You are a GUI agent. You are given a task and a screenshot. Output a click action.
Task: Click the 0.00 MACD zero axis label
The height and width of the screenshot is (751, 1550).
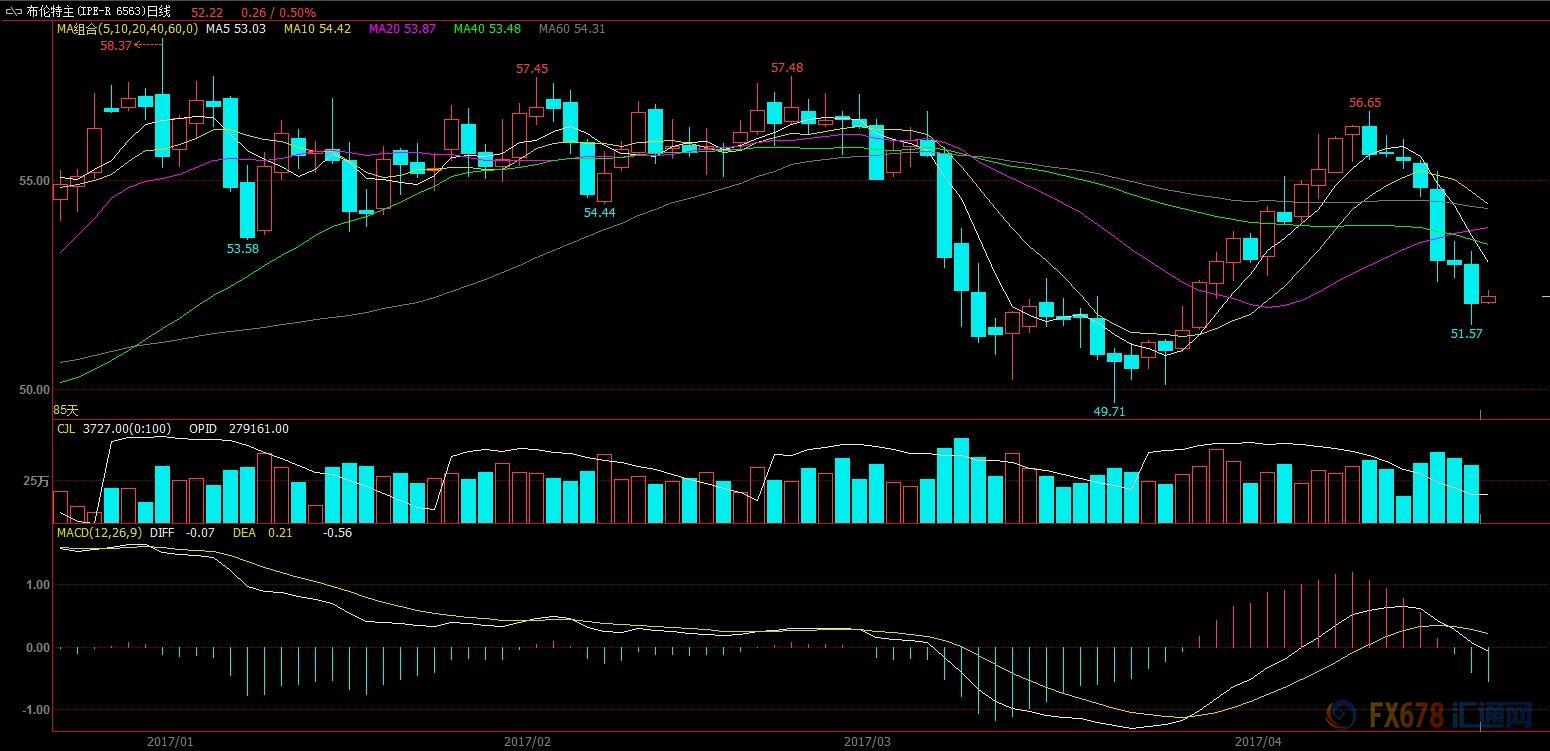pos(38,648)
